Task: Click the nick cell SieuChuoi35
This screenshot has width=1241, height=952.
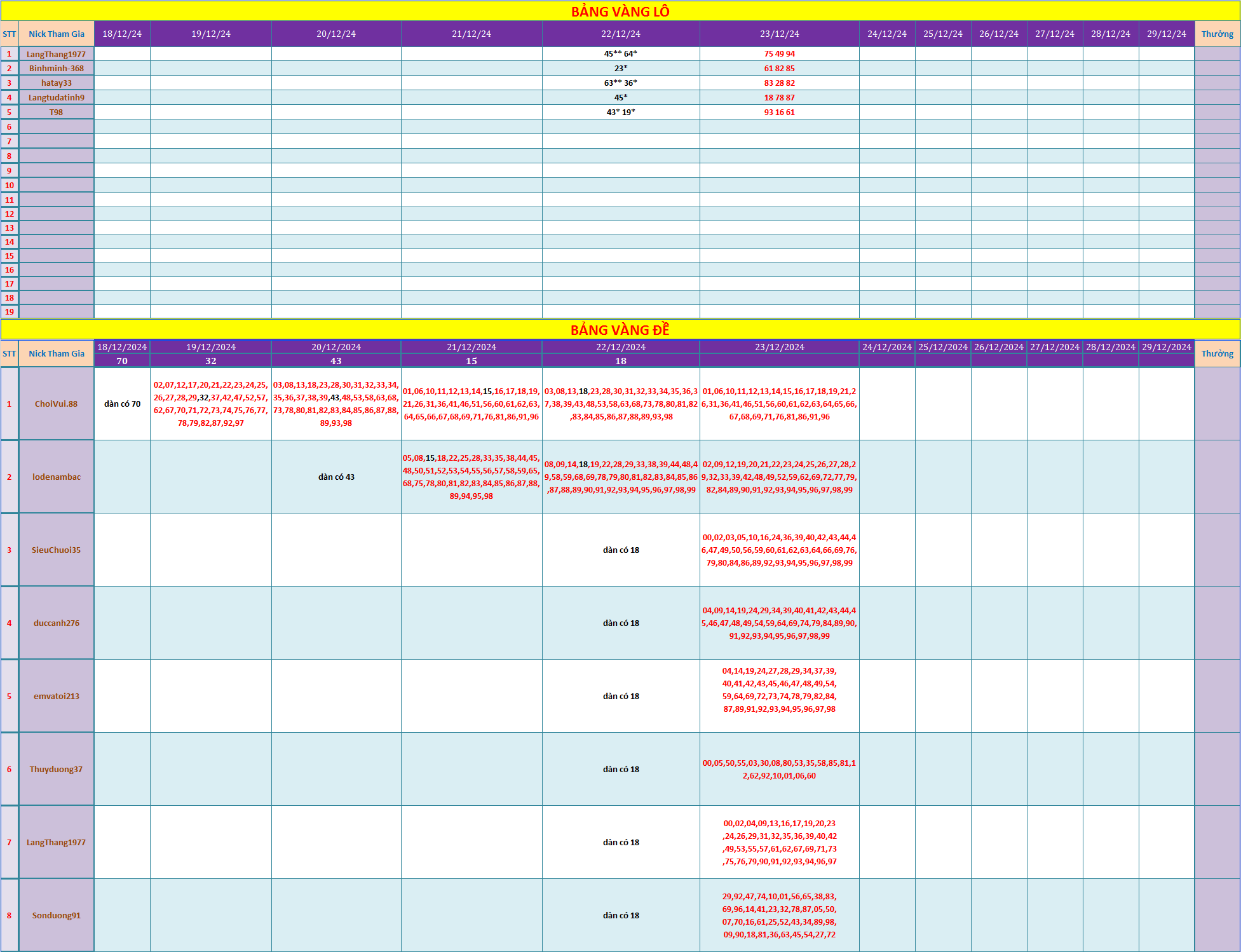Action: tap(57, 550)
